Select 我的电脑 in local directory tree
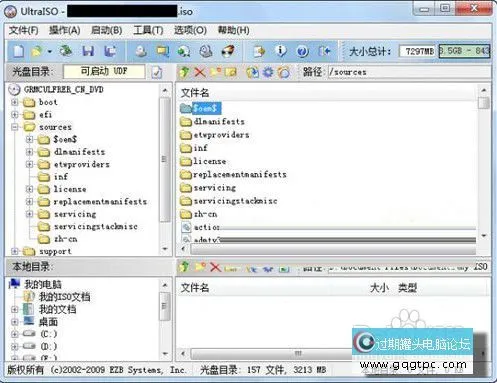 (43, 284)
